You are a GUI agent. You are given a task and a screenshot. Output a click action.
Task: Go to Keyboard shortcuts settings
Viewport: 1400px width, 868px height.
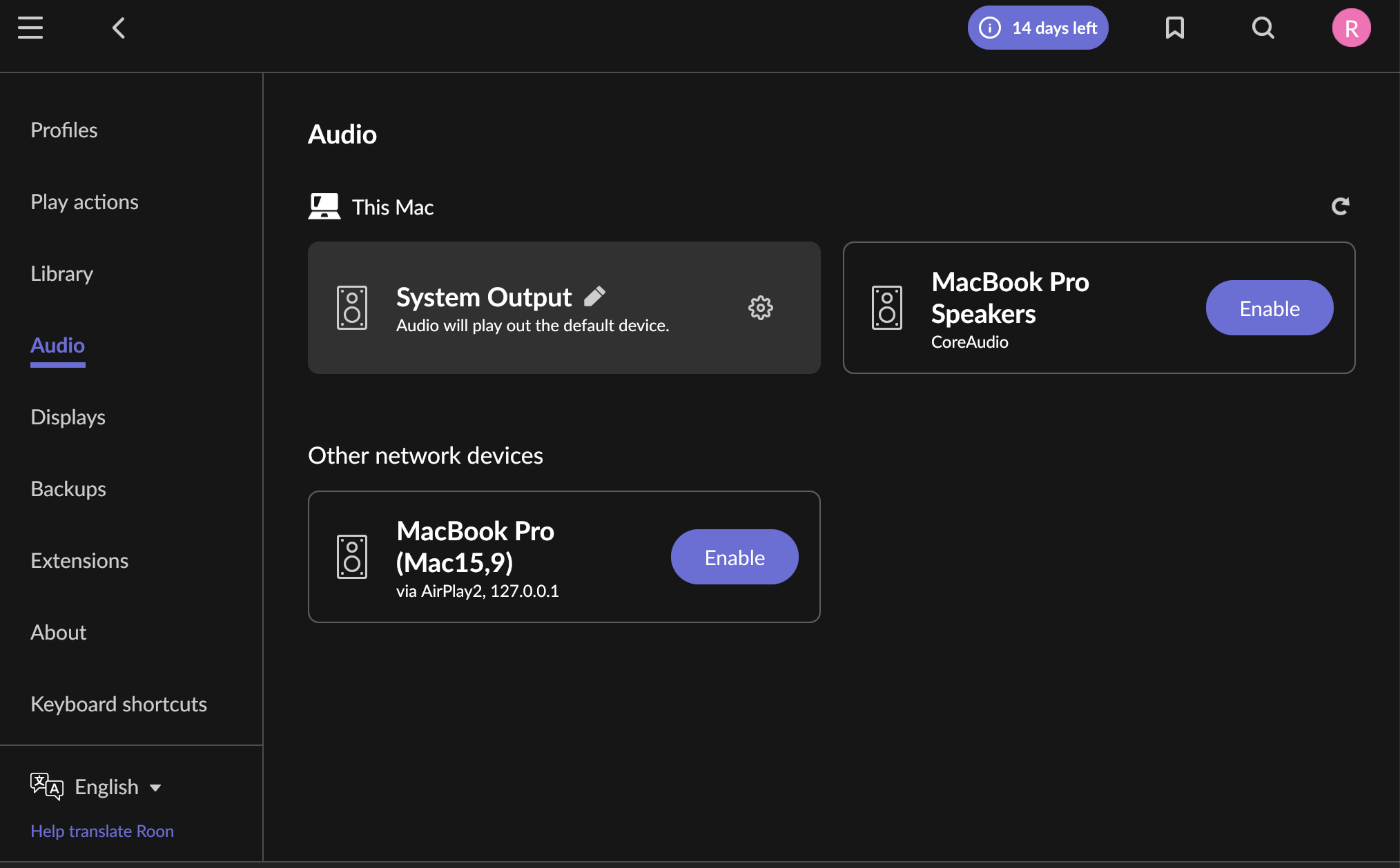[x=119, y=704]
